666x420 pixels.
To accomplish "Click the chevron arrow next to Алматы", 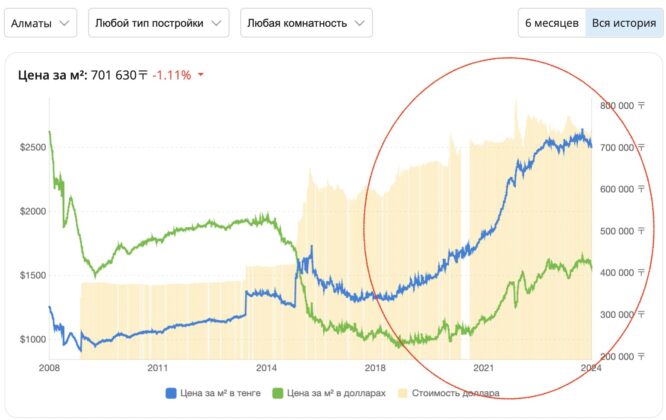I will (x=65, y=23).
